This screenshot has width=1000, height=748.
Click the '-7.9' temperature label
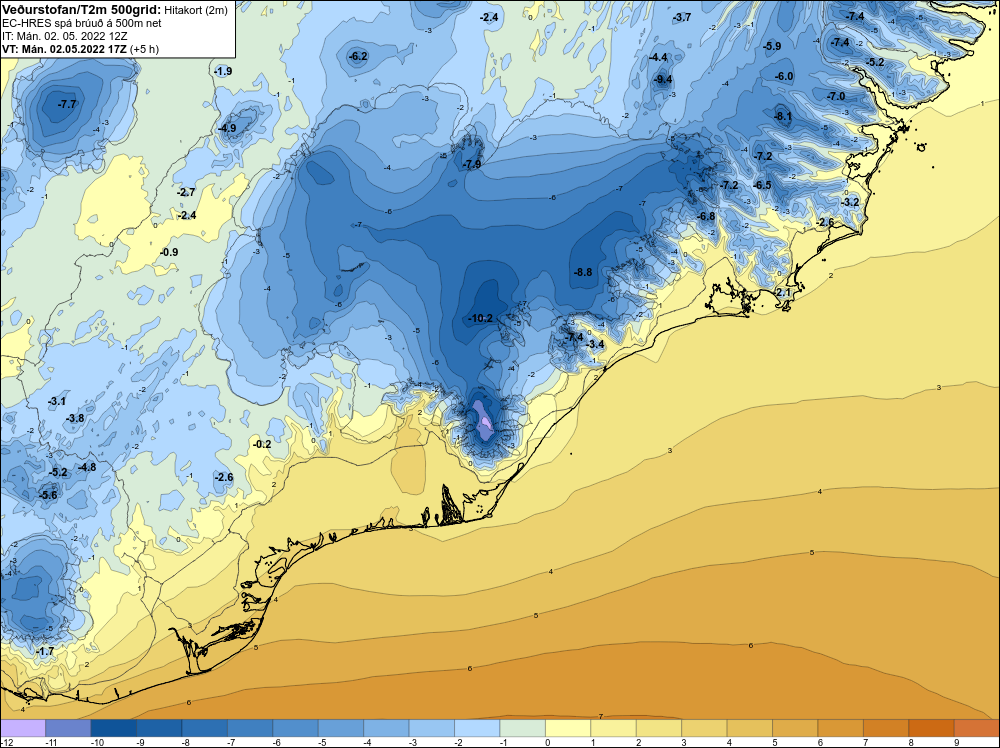472,165
